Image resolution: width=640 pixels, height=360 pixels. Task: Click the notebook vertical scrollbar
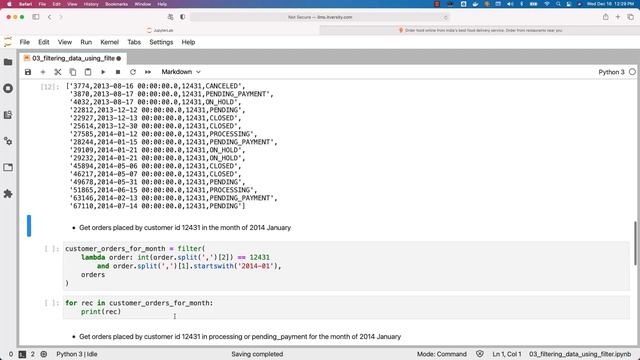[x=635, y=243]
